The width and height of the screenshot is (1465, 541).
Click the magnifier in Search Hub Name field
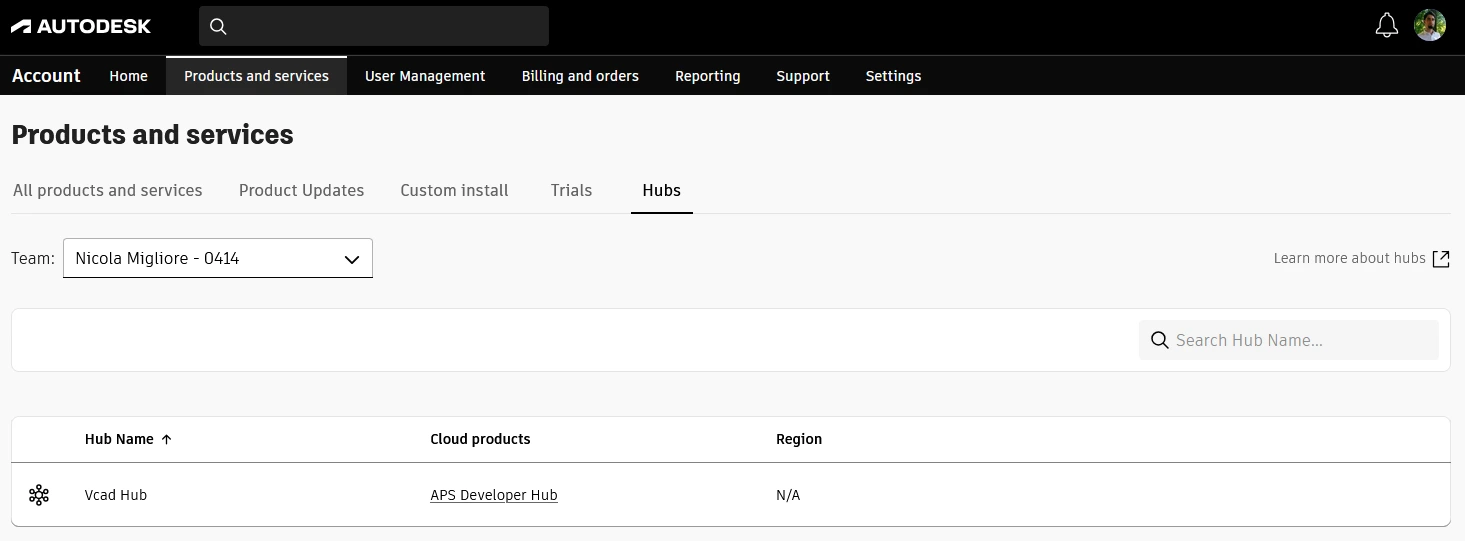[1160, 340]
